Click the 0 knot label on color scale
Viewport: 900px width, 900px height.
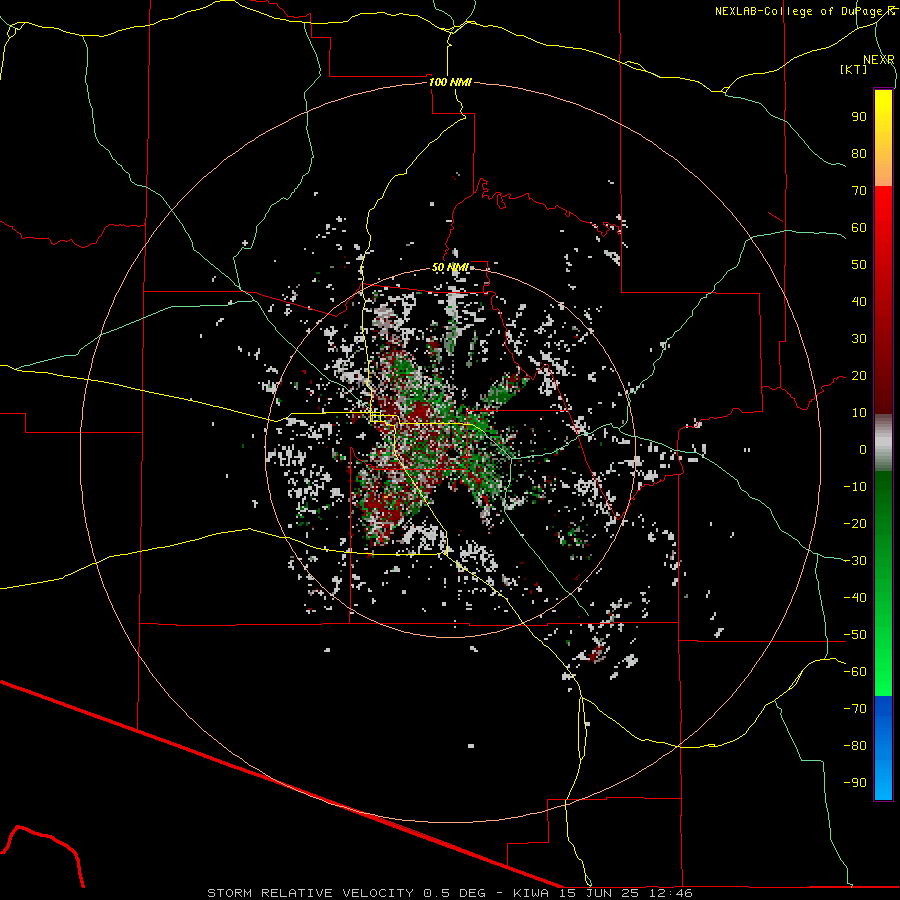click(863, 450)
